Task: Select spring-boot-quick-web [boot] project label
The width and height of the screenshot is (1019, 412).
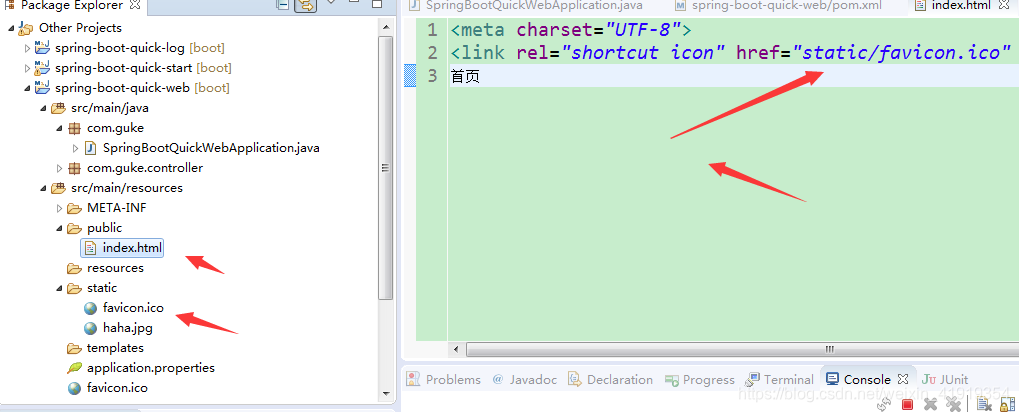Action: click(142, 88)
